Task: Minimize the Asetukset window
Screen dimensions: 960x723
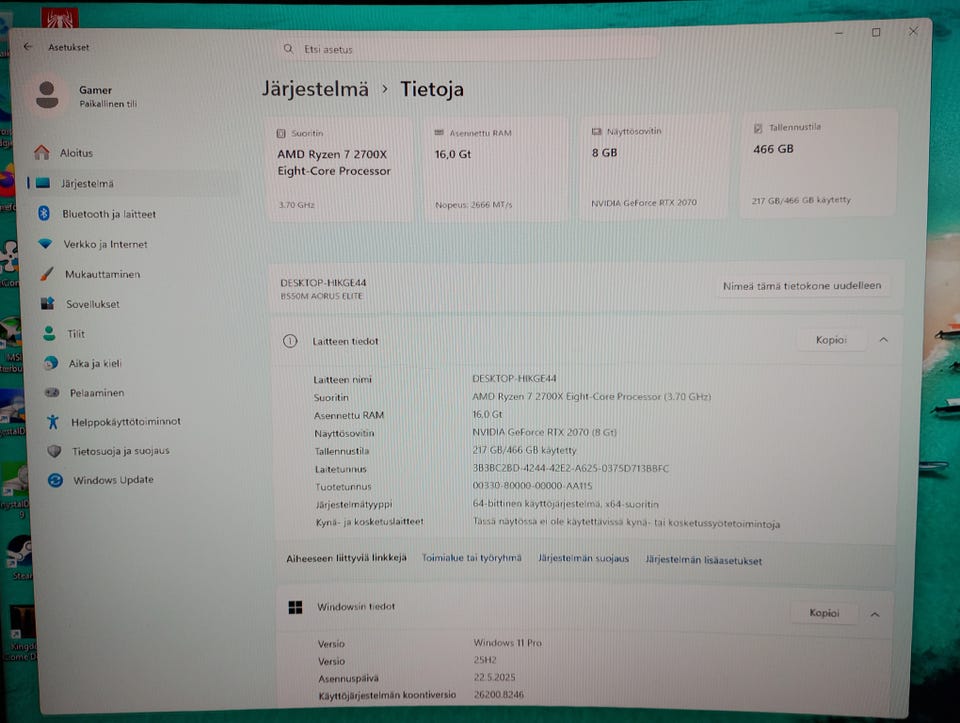Action: click(839, 33)
